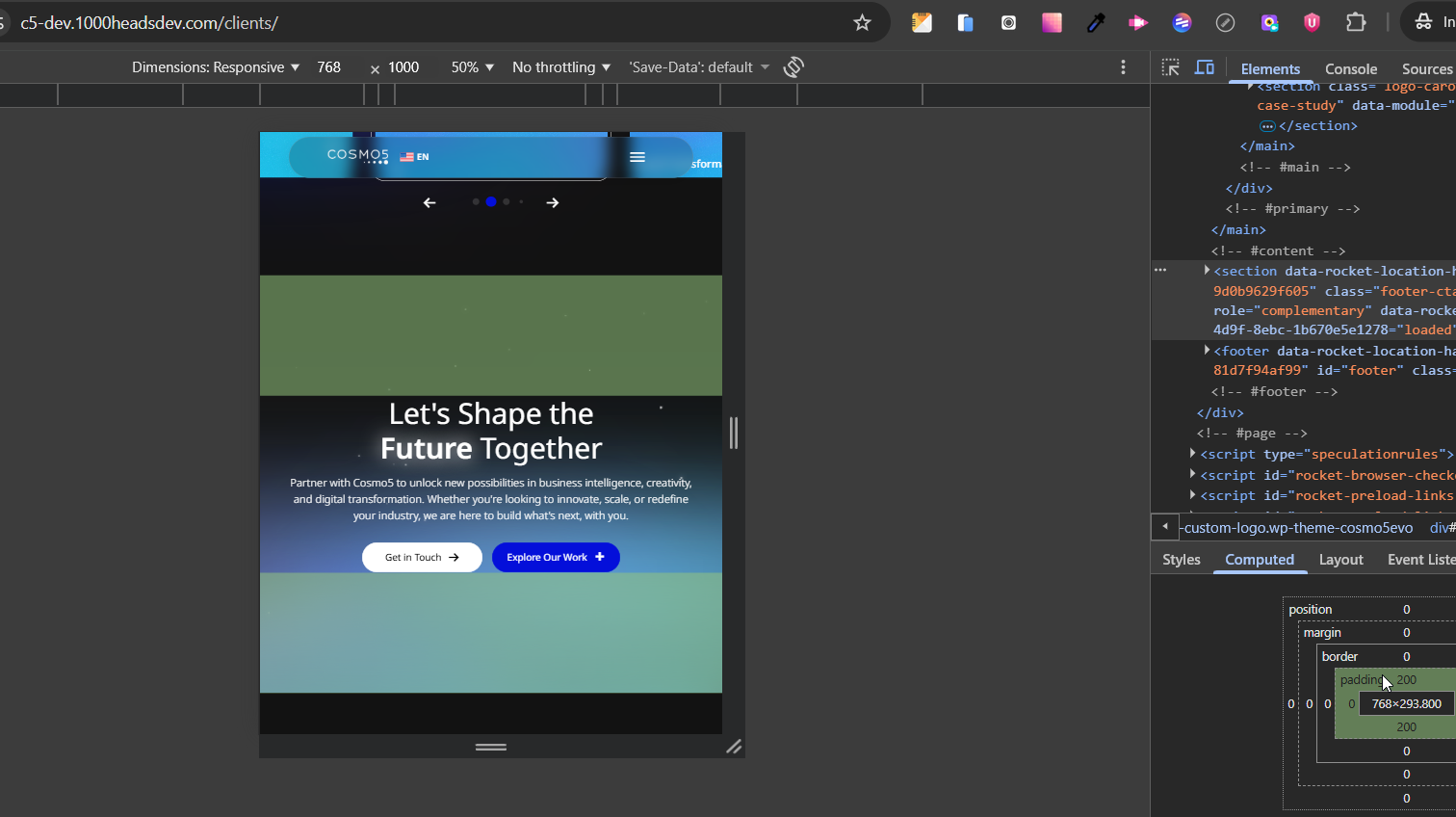The width and height of the screenshot is (1456, 817).
Task: Click the rotate device orientation icon
Action: pos(793,66)
